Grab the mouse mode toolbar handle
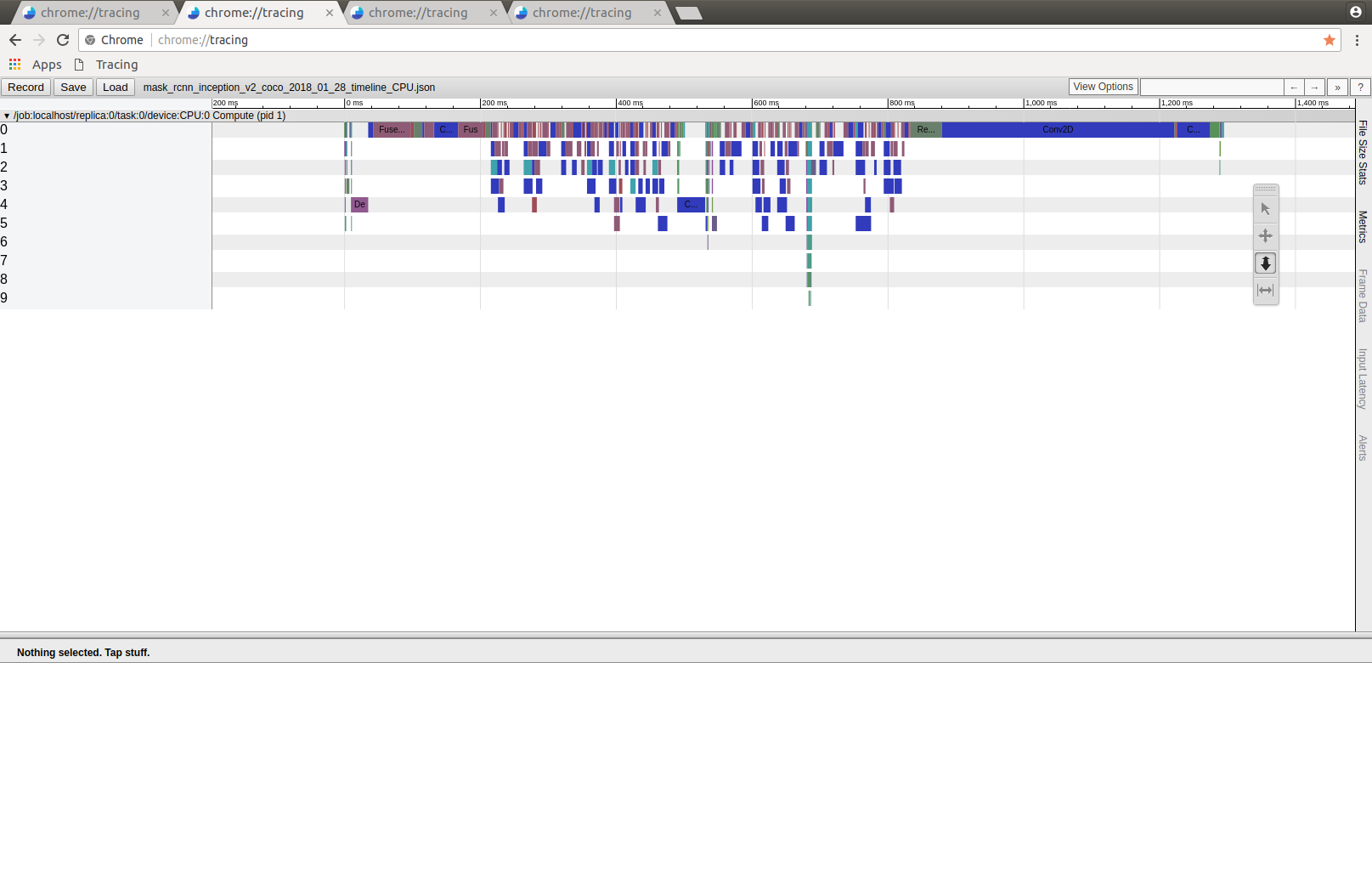1372x872 pixels. (1265, 189)
